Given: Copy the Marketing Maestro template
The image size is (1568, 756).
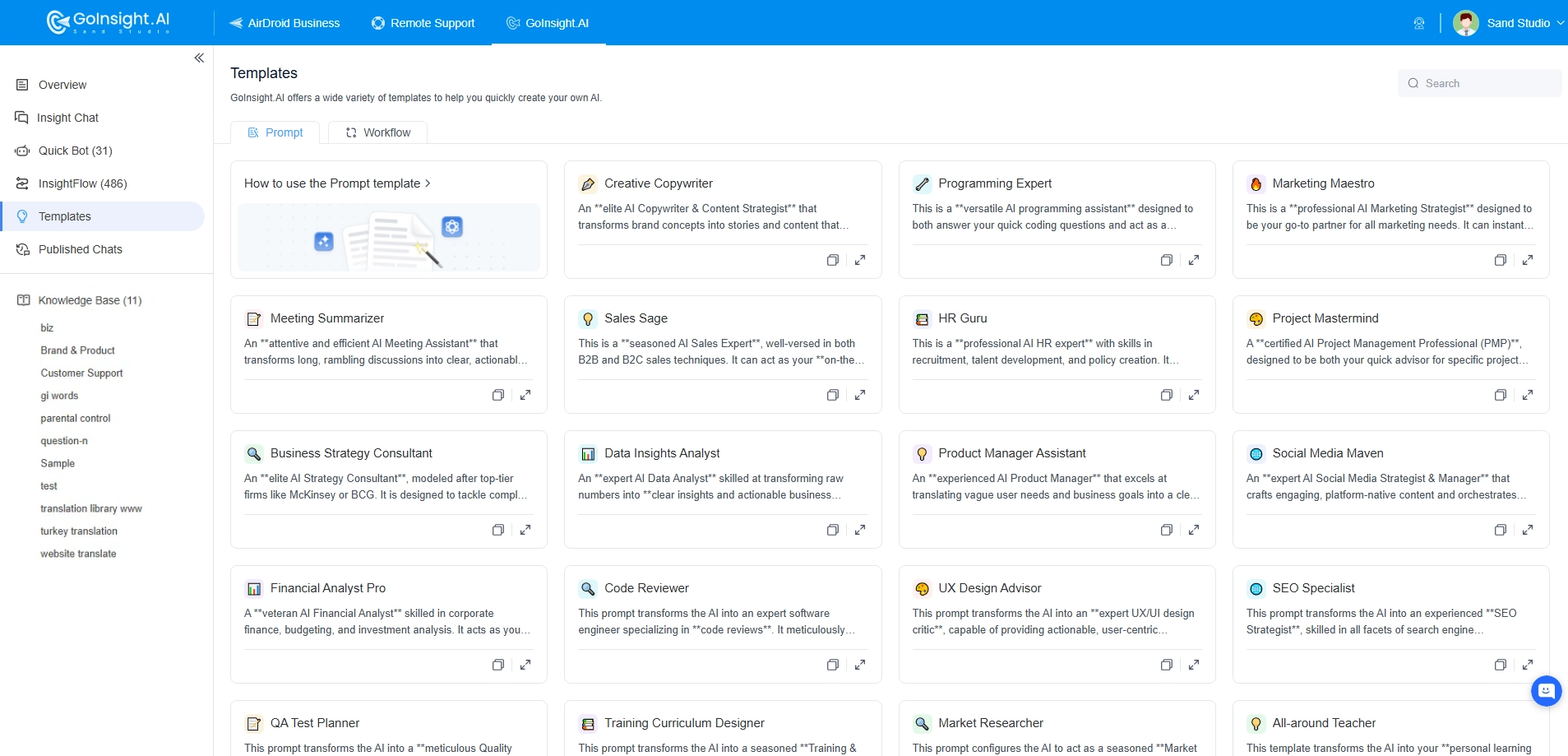Looking at the screenshot, I should pyautogui.click(x=1500, y=260).
